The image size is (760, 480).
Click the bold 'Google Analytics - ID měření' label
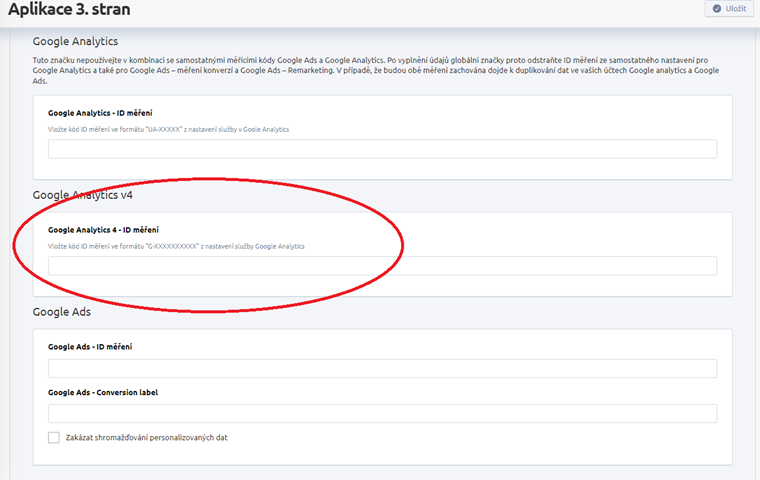click(x=100, y=114)
